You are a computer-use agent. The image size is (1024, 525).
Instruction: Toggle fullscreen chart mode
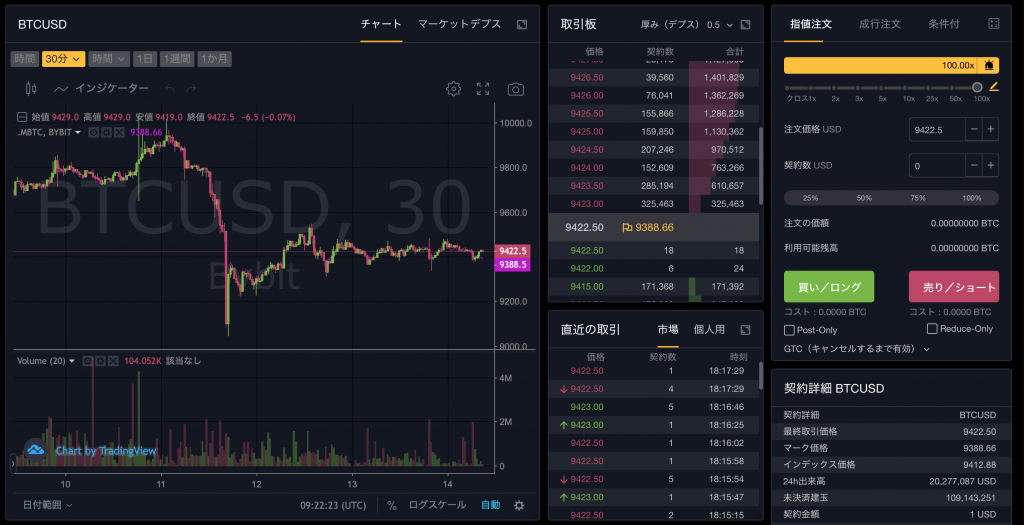tap(483, 89)
